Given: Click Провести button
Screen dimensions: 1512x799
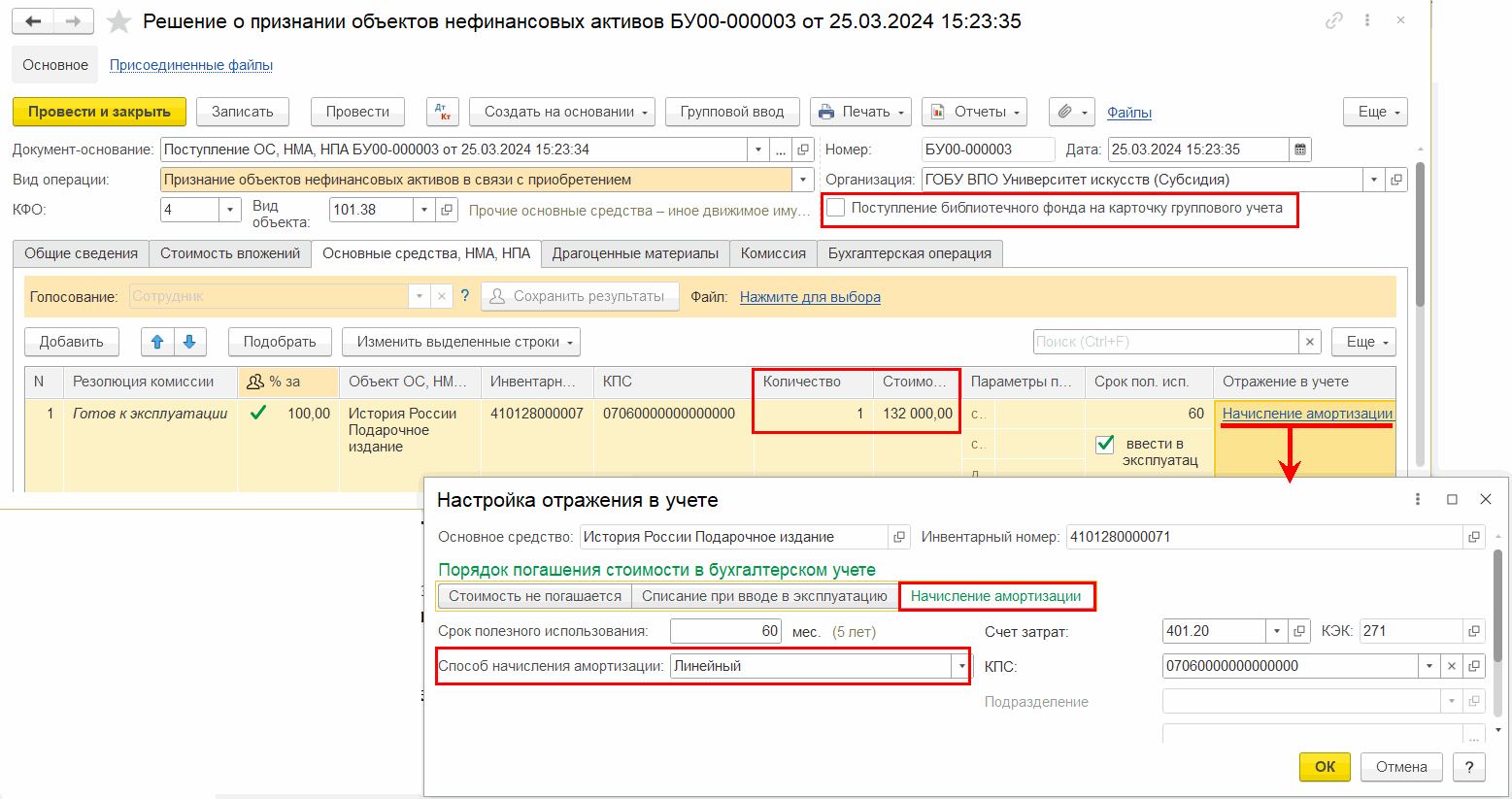Looking at the screenshot, I should 357,112.
